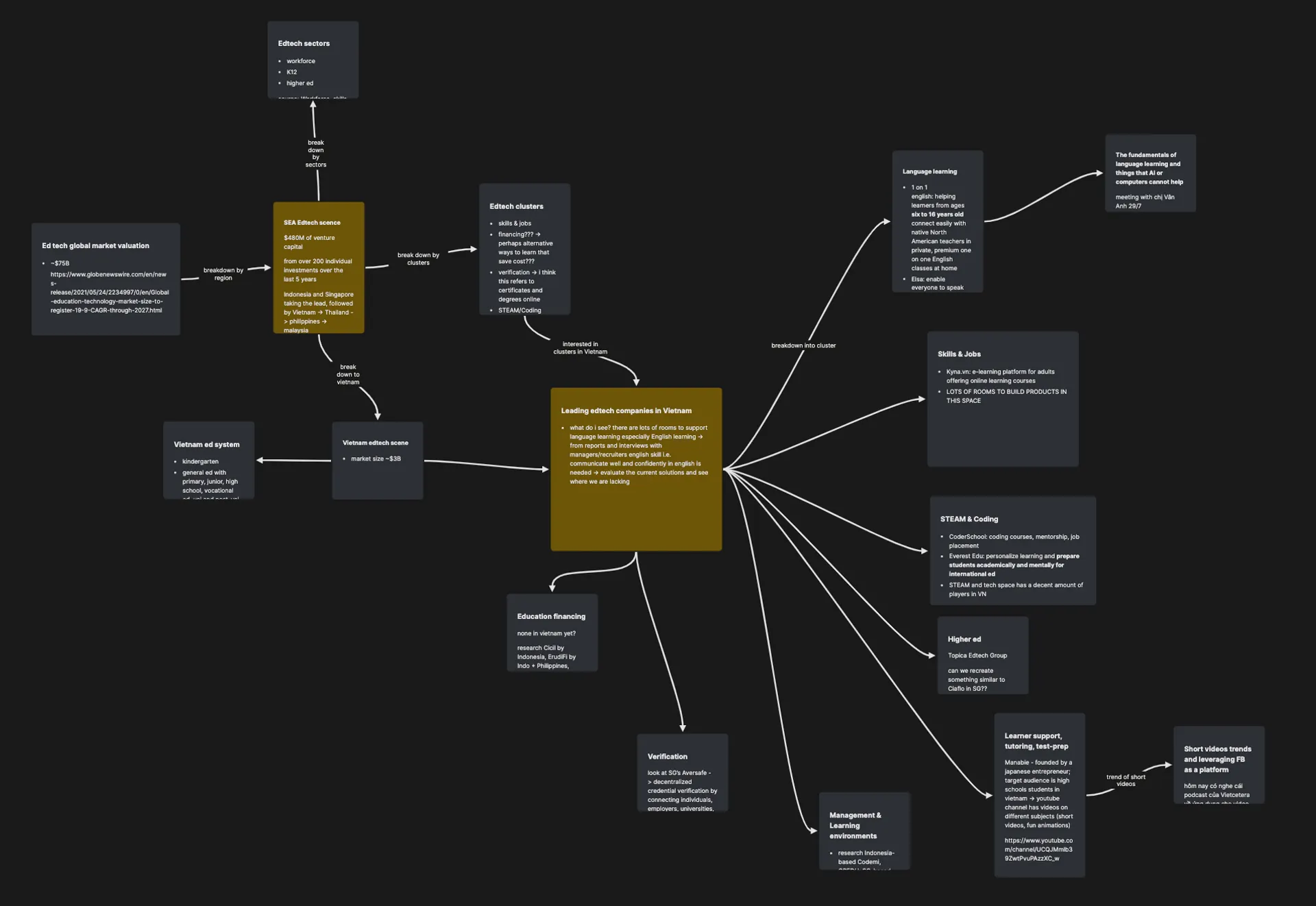Click the Skills & Jobs card
The height and width of the screenshot is (906, 1316).
point(1002,399)
